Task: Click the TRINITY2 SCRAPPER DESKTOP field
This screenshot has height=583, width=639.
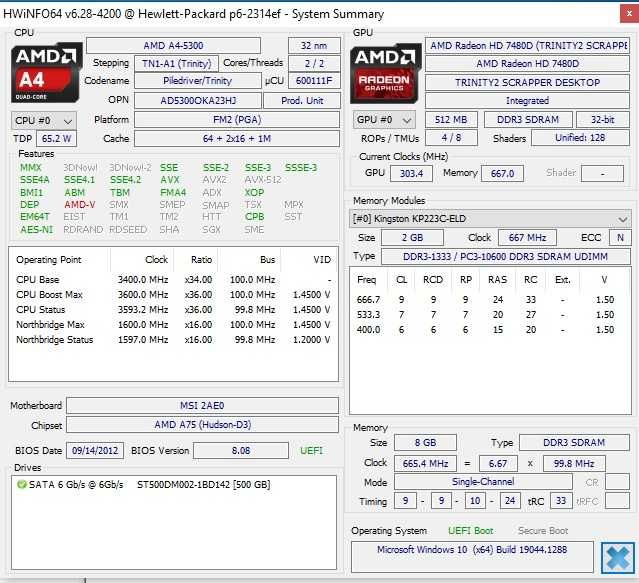Action: pos(527,83)
